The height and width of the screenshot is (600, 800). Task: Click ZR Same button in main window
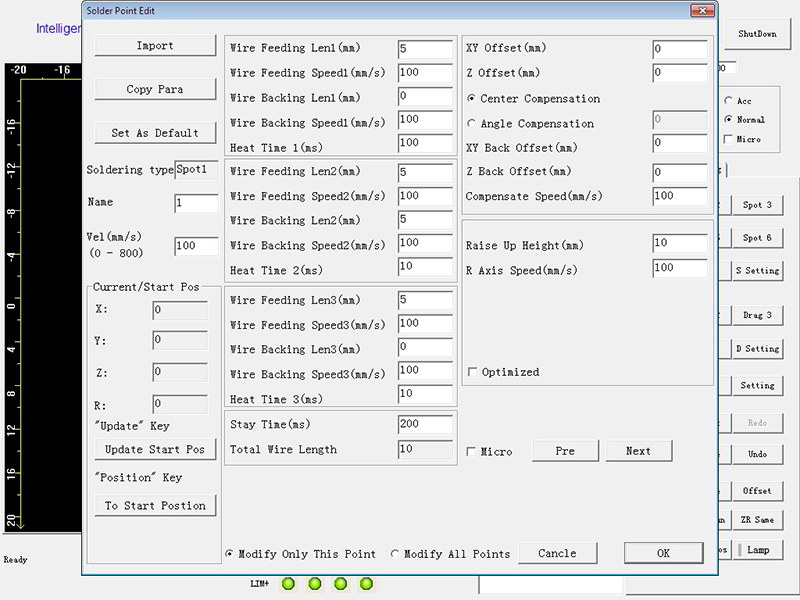tap(758, 519)
